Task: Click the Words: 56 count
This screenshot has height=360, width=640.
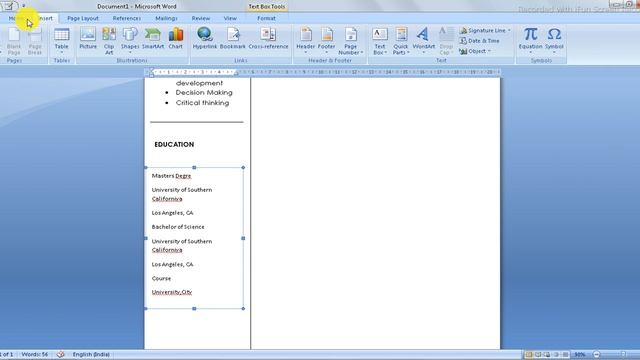Action: (x=35, y=354)
